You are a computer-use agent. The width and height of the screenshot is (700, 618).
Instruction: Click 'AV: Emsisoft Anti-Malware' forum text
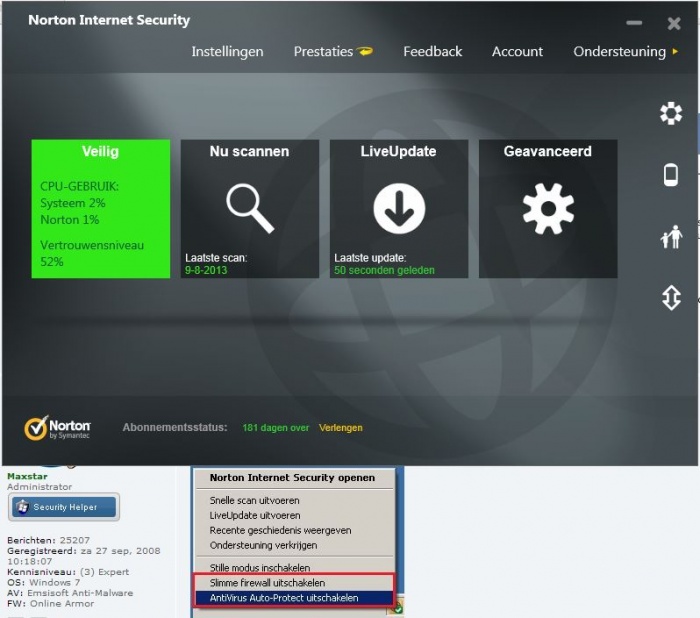click(70, 593)
